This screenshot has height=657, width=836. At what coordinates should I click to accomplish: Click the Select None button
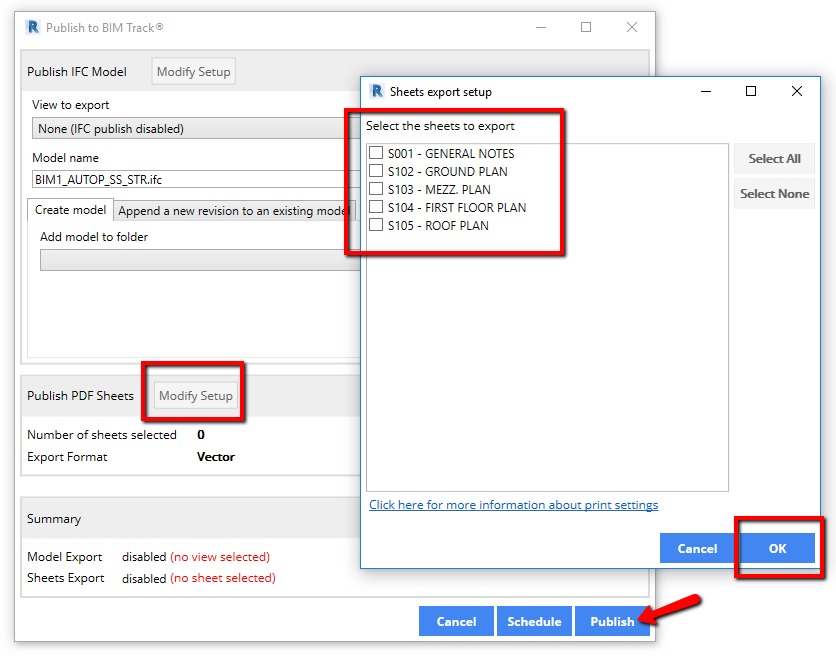tap(774, 194)
